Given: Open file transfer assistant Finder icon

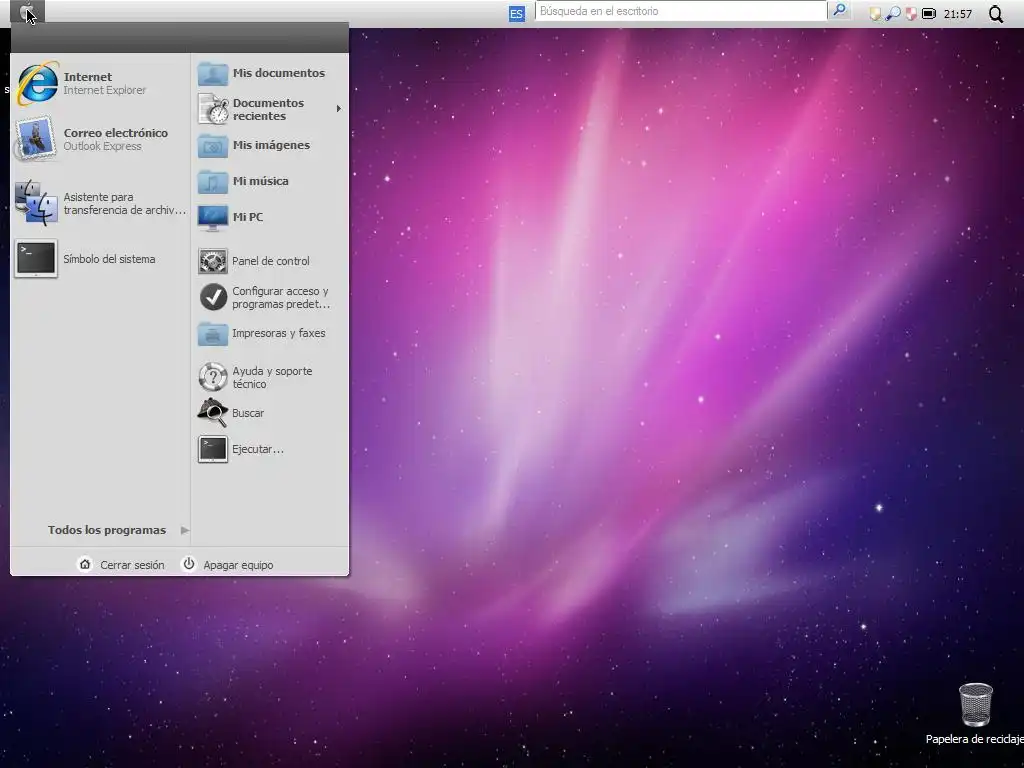Looking at the screenshot, I should point(36,203).
